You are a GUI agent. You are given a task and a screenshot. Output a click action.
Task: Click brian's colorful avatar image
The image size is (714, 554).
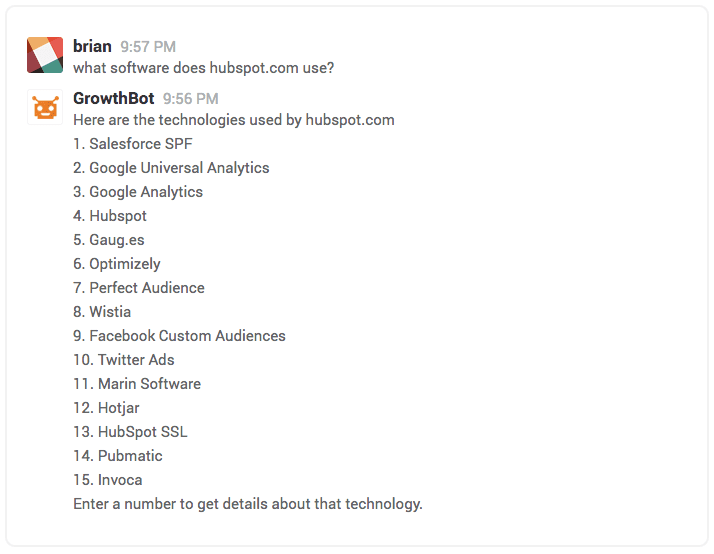[45, 55]
